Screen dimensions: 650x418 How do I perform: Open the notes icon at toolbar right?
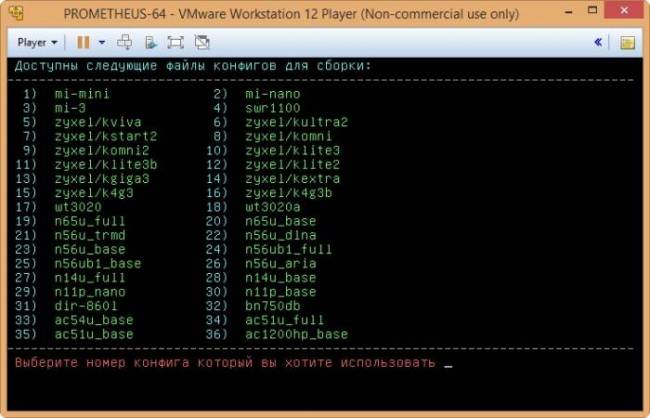628,42
